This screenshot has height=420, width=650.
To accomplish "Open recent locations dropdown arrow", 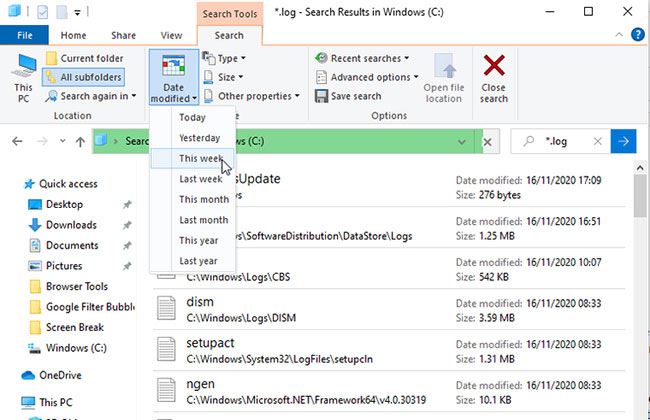I will (x=63, y=141).
